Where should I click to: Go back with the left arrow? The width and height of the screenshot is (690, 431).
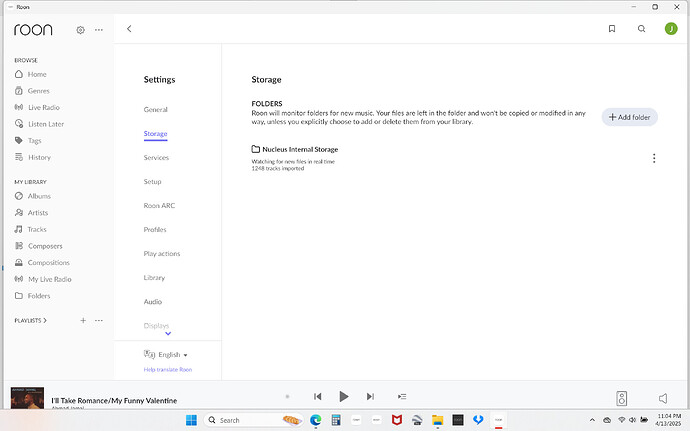click(129, 29)
